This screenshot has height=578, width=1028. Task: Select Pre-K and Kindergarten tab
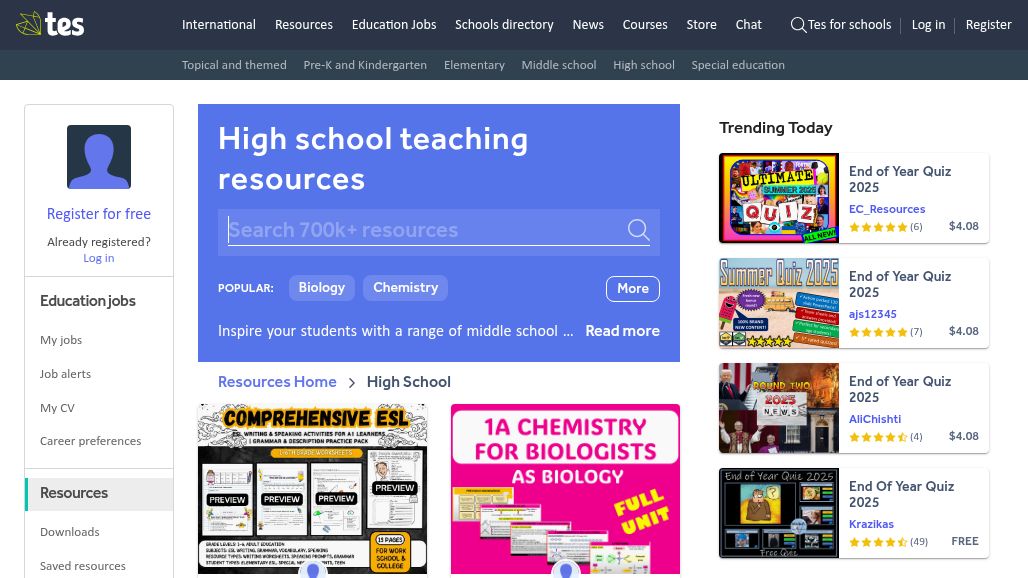(365, 65)
